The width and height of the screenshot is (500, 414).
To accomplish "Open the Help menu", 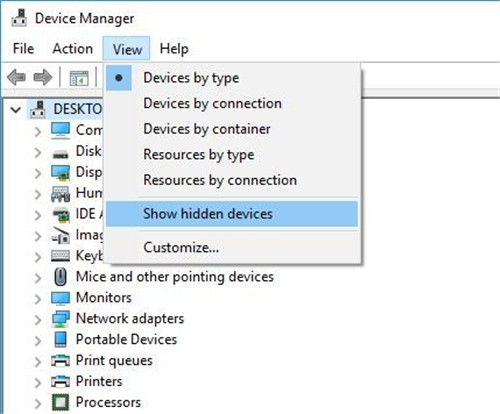I will tap(174, 49).
